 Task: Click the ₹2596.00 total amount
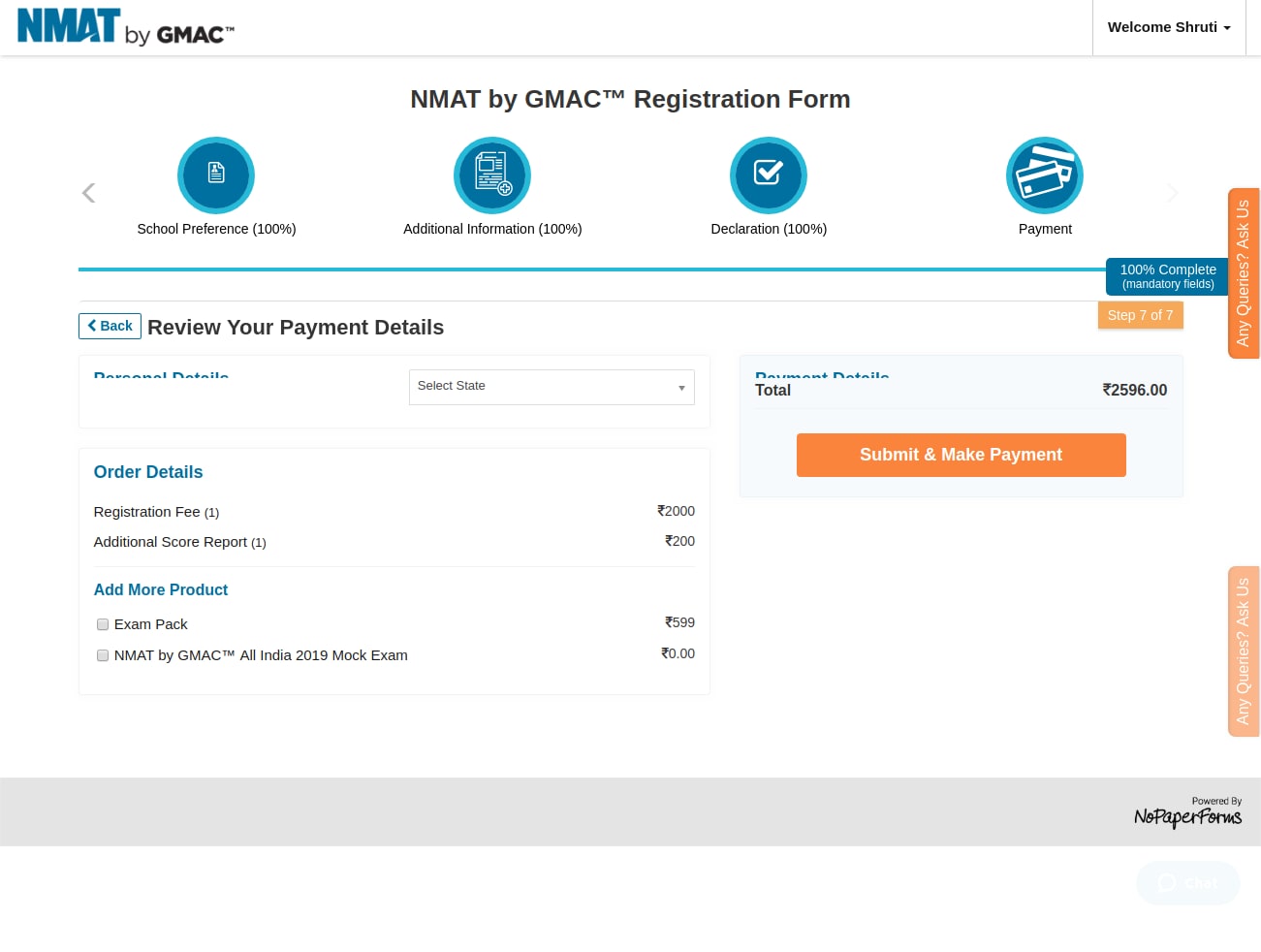pyautogui.click(x=1134, y=390)
